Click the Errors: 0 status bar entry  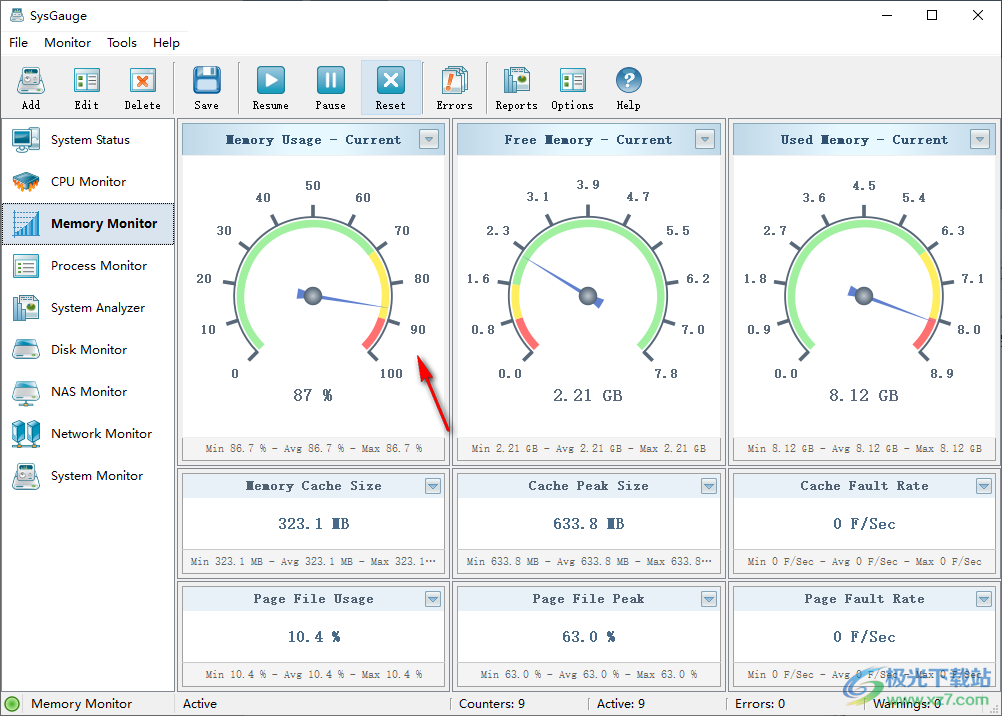760,704
